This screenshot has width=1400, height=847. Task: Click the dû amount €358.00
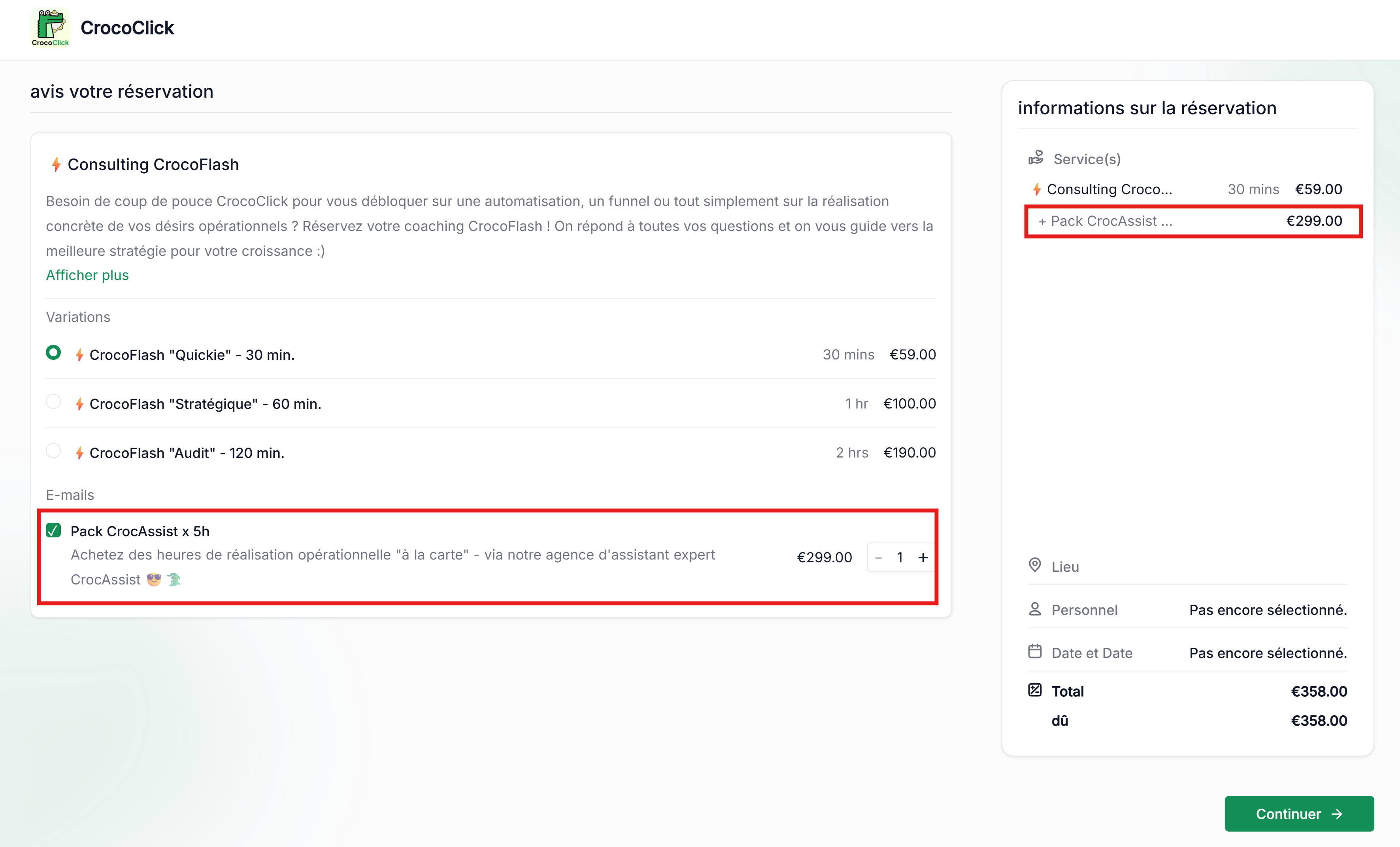point(1319,721)
